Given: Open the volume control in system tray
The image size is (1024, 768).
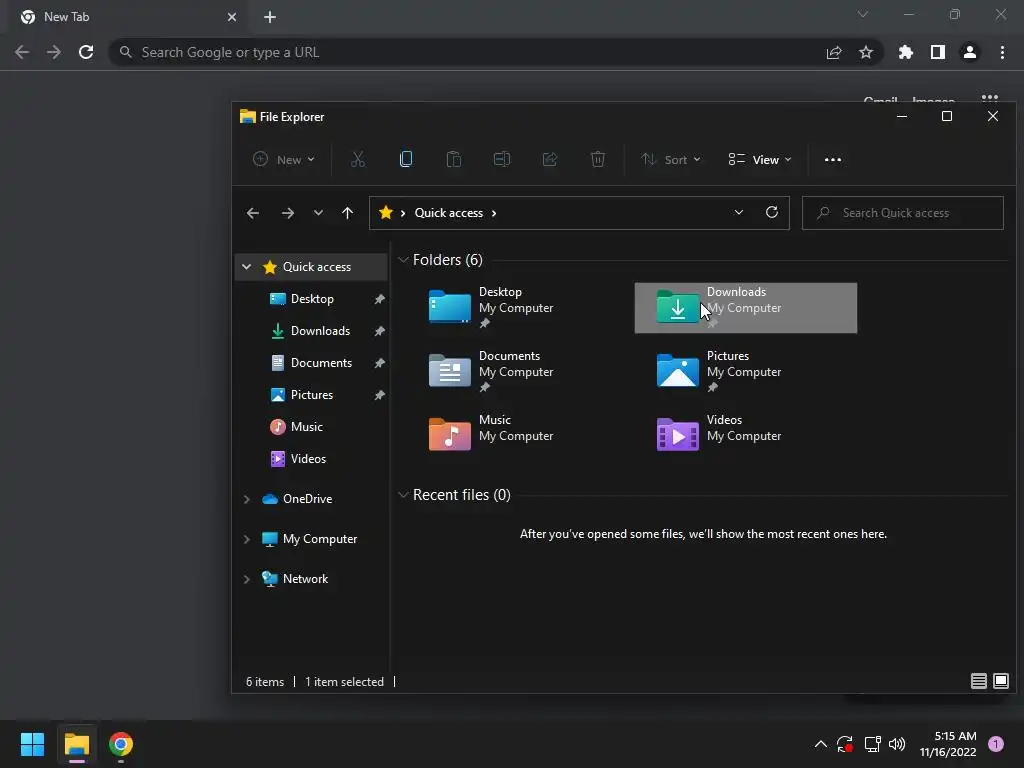Looking at the screenshot, I should coord(897,744).
